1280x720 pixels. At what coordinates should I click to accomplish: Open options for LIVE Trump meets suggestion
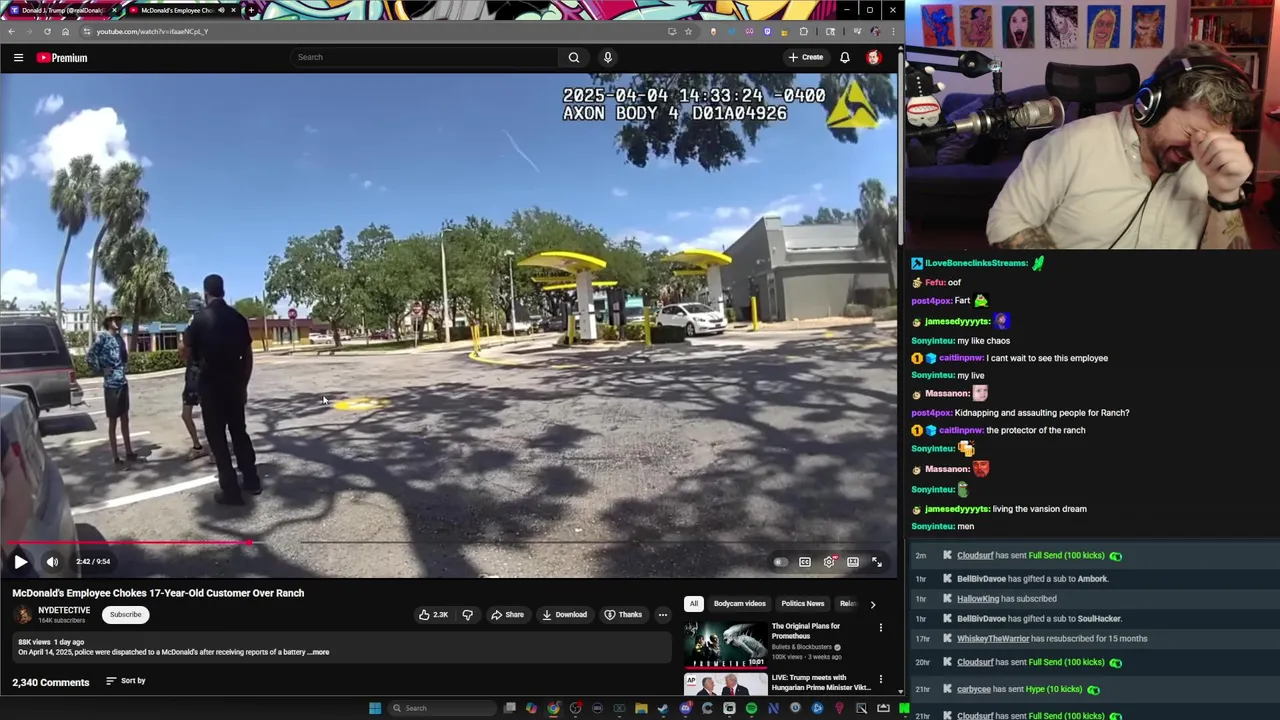coord(881,679)
